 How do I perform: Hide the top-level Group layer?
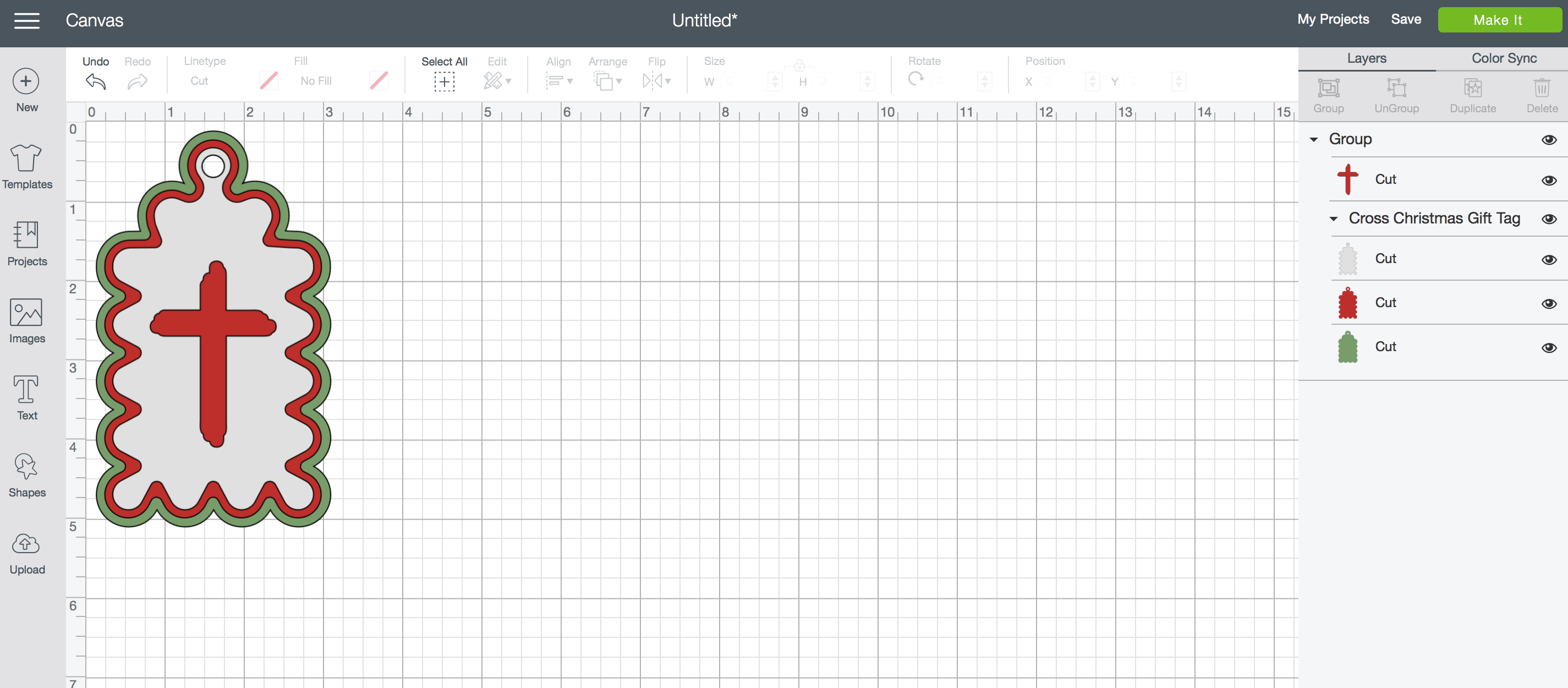(1549, 139)
